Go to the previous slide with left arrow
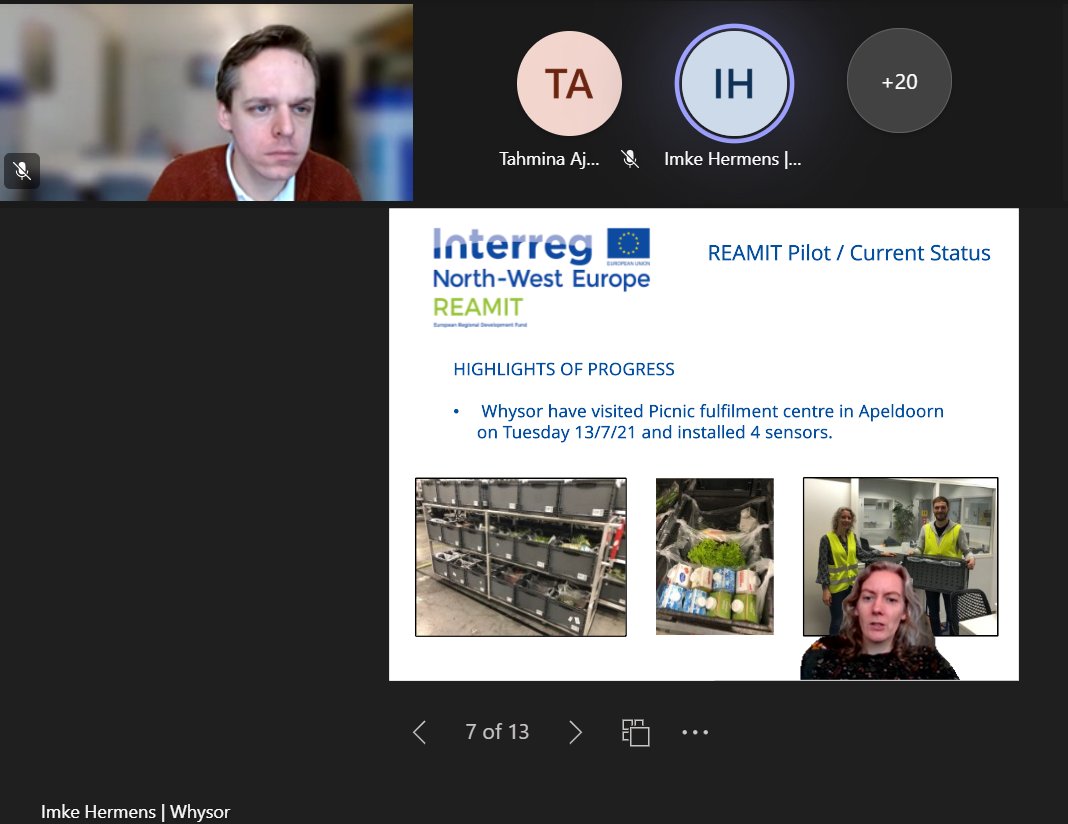The width and height of the screenshot is (1068, 824). 420,733
